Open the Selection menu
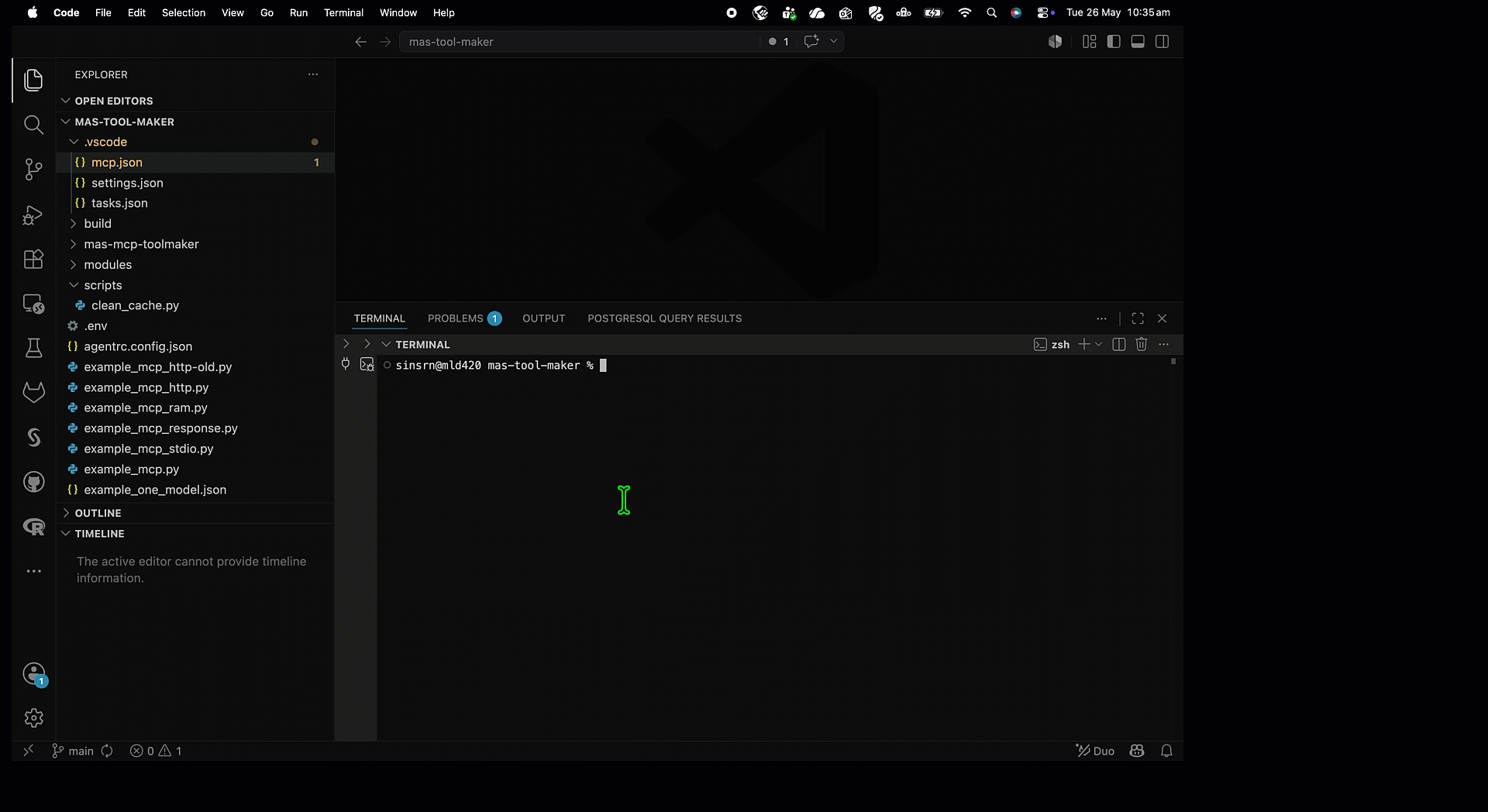This screenshot has width=1488, height=812. [184, 12]
